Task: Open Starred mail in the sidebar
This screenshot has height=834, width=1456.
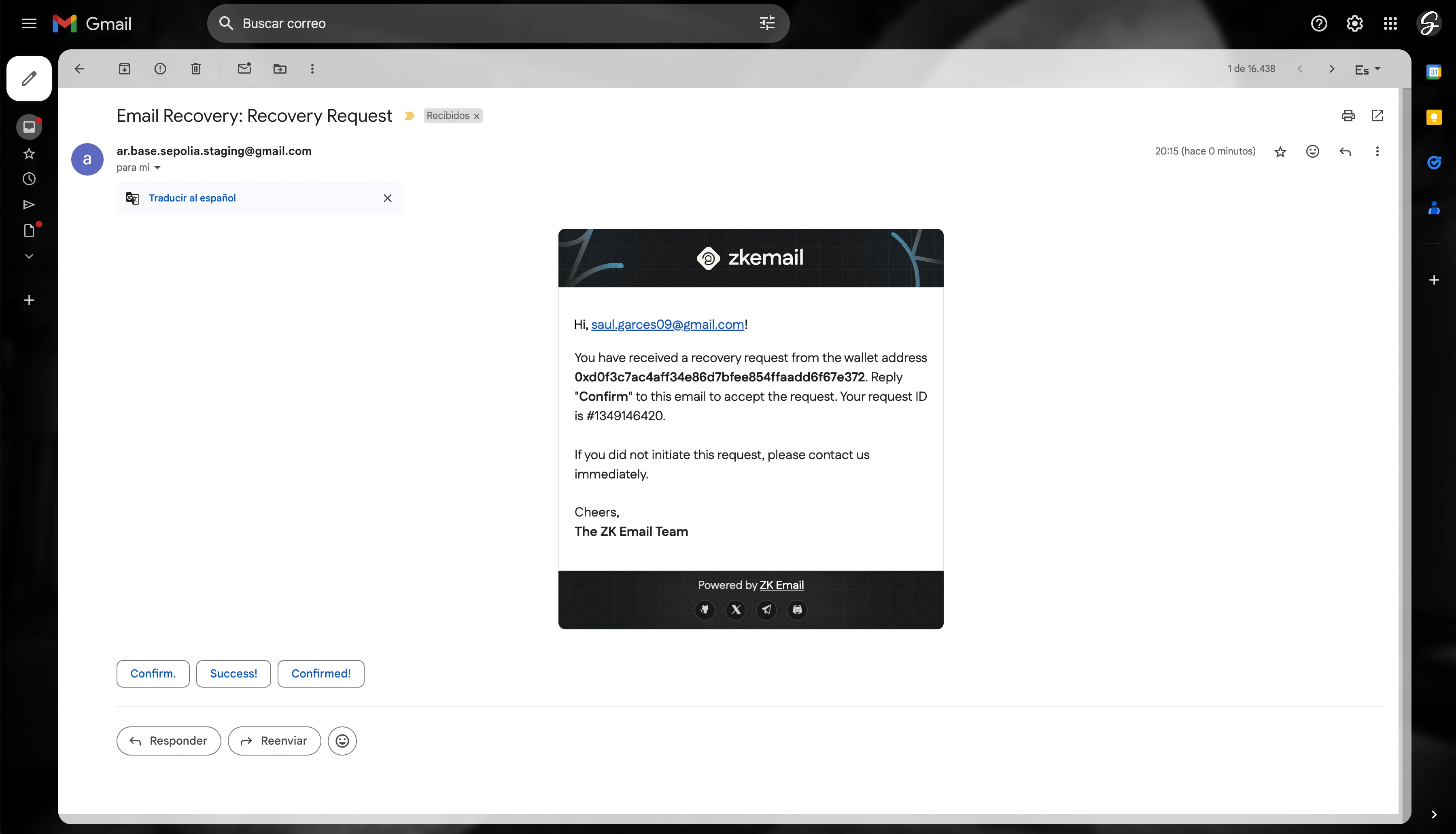Action: pos(29,154)
